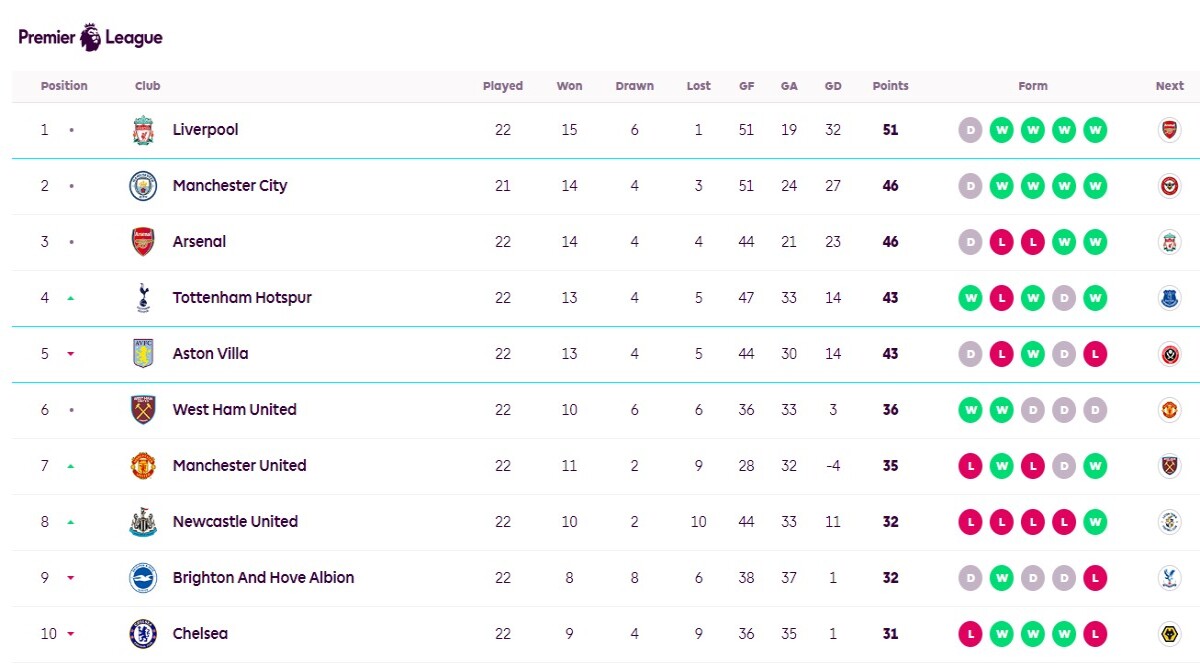Click Liverpool's next opponent Arsenal badge

(1169, 130)
